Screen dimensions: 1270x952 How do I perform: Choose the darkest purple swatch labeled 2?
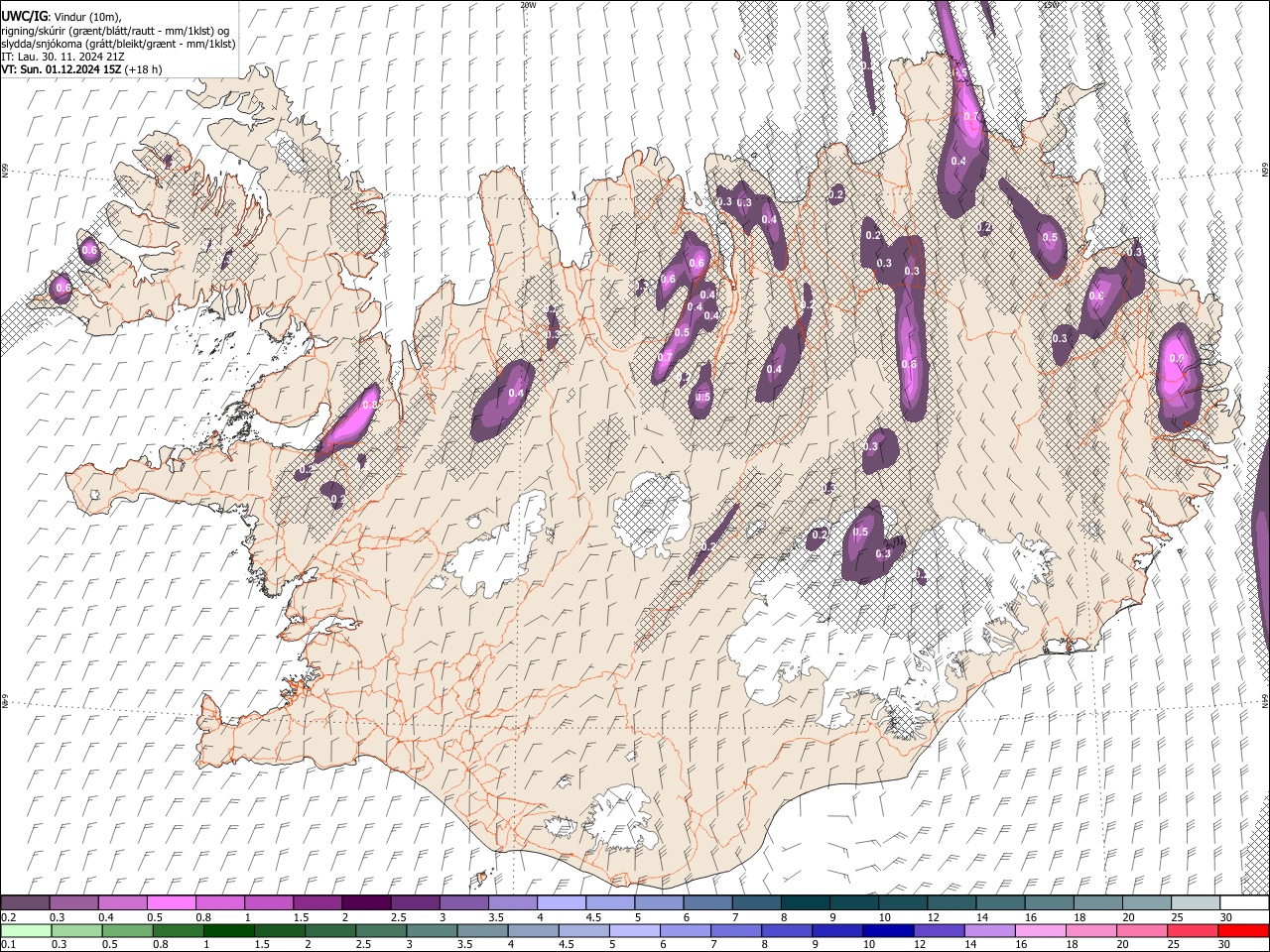point(365,902)
